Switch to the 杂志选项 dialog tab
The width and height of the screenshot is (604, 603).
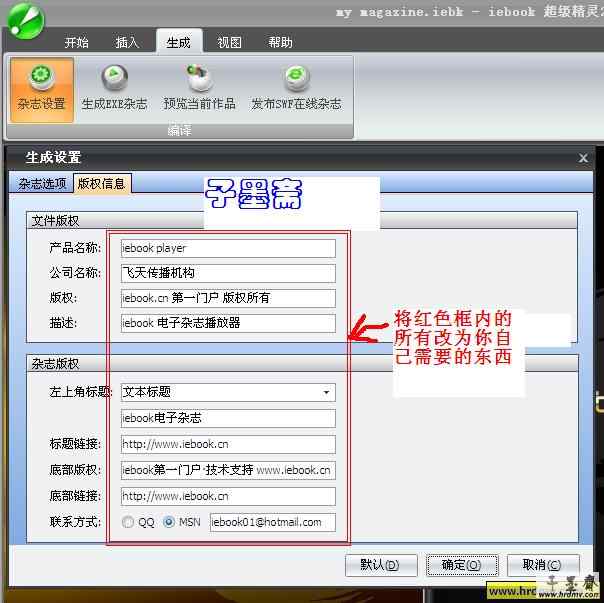[x=42, y=184]
